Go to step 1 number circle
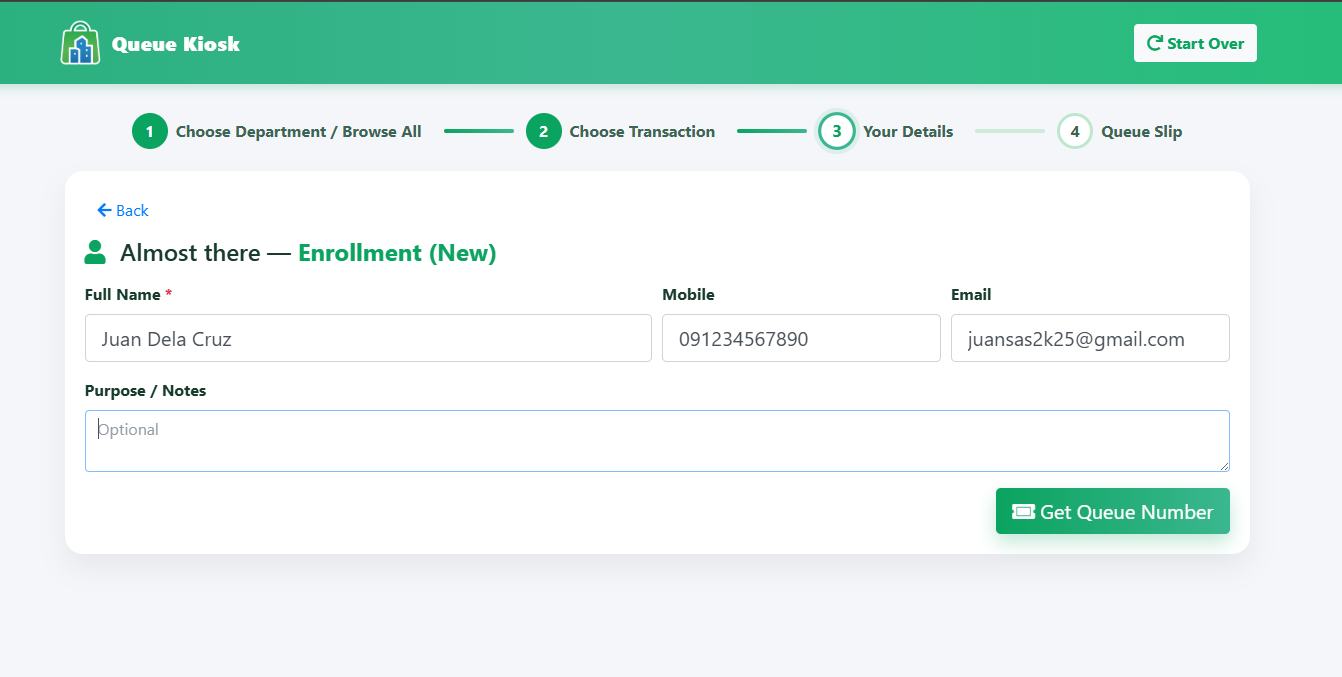 [x=150, y=131]
